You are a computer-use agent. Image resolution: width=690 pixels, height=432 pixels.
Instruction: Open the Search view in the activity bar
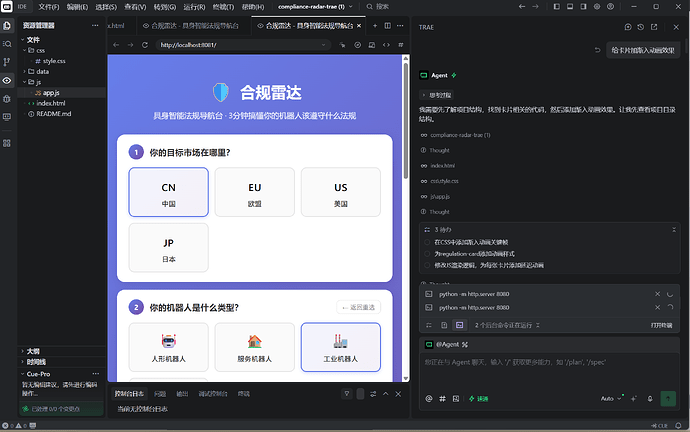click(x=7, y=44)
